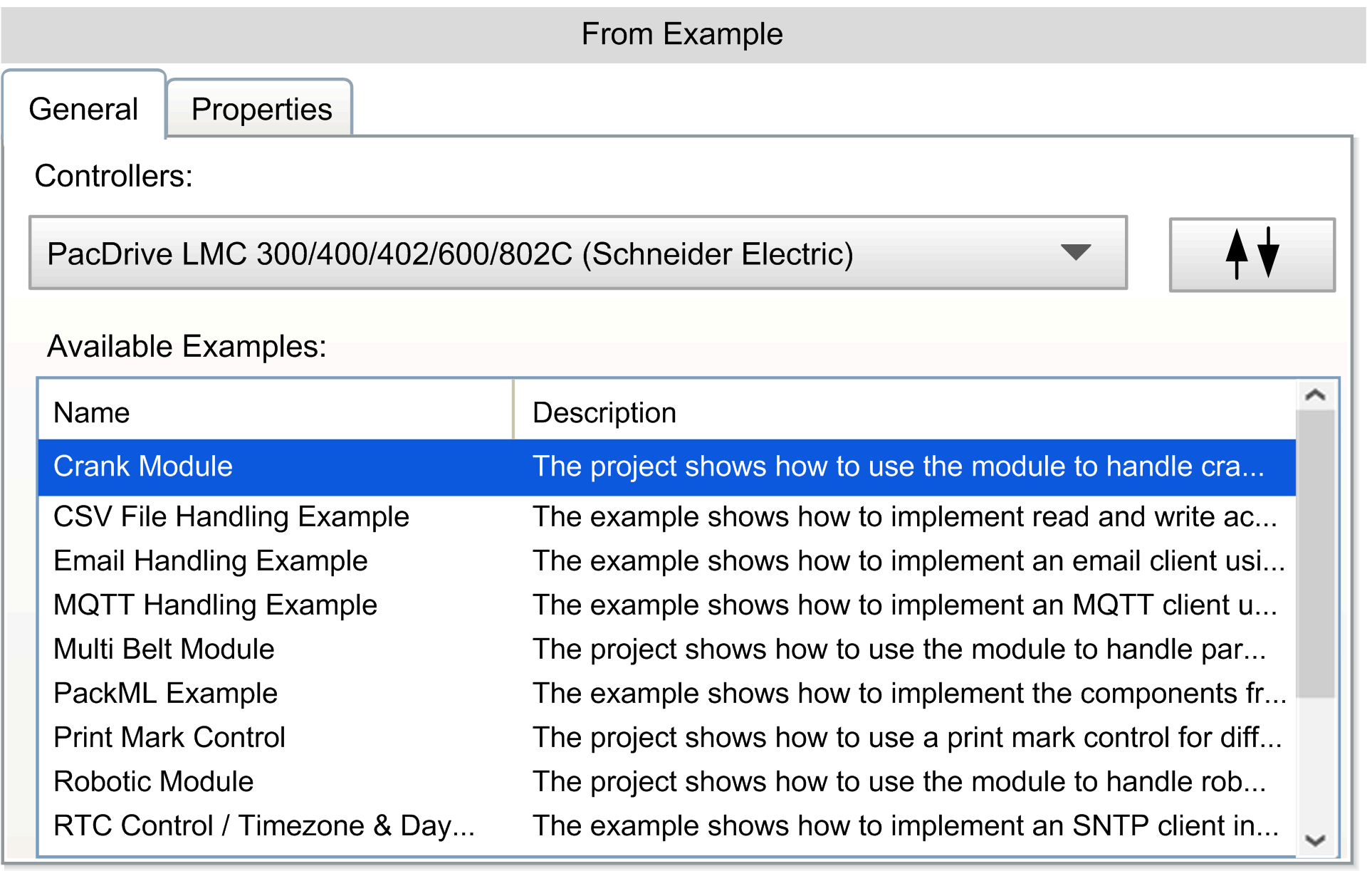Select the CSV File Handling Example row
This screenshot has height=871, width=1372.
(x=231, y=516)
